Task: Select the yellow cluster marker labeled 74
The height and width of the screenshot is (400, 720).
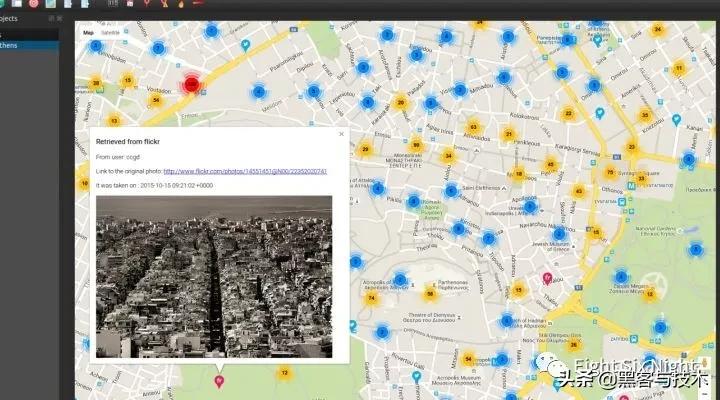Action: tap(372, 298)
